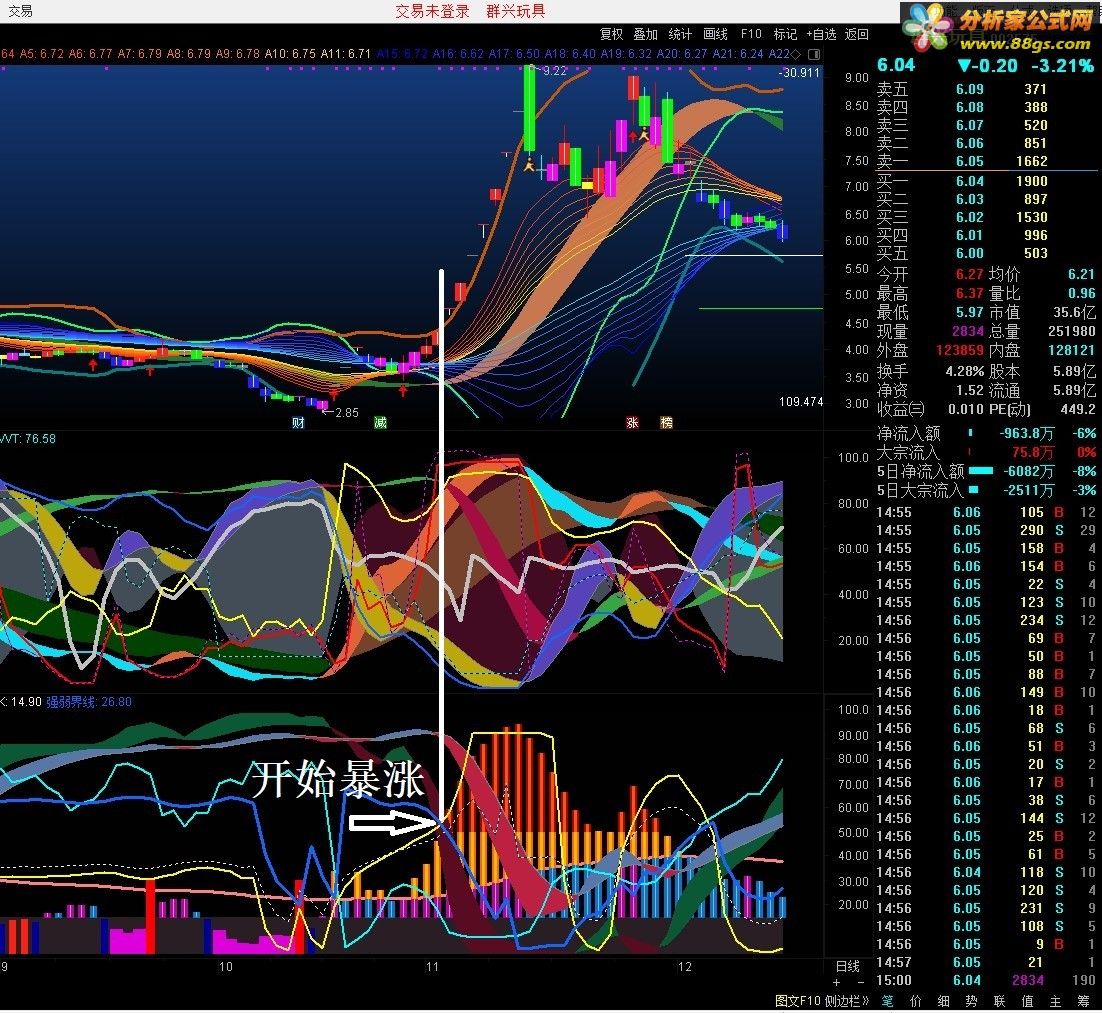The height and width of the screenshot is (1013, 1102).
Task: Open the 叠加 overlay option
Action: click(645, 34)
